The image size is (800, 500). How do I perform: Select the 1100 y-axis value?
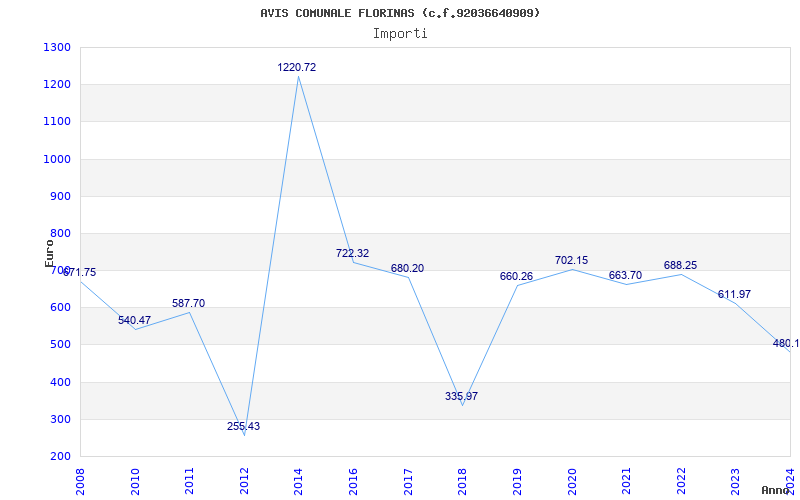pyautogui.click(x=57, y=122)
